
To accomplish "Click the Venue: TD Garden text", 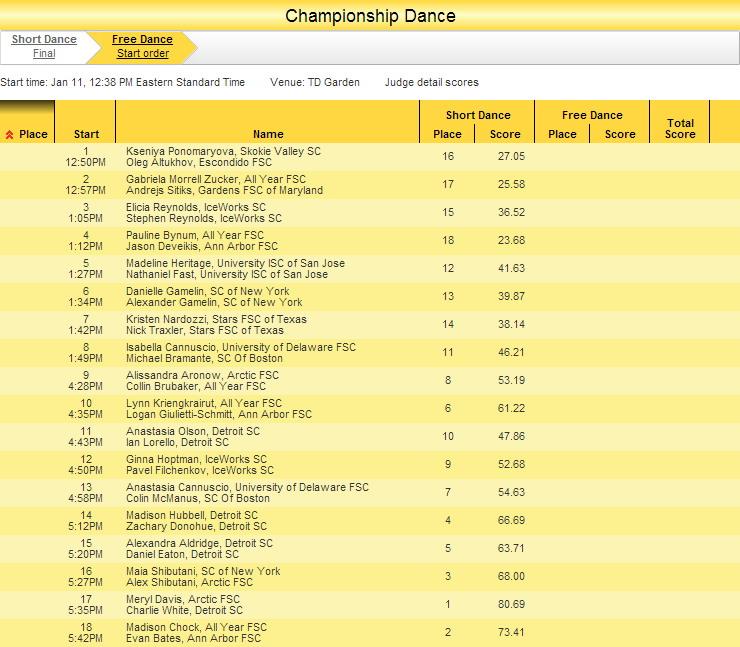I will tap(315, 82).
